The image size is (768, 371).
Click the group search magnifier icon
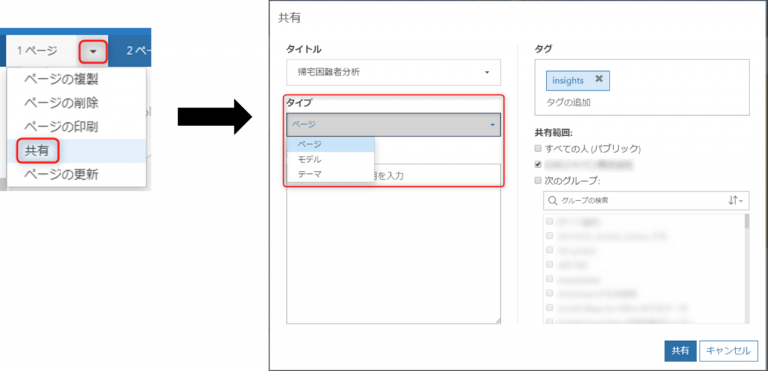click(x=553, y=200)
